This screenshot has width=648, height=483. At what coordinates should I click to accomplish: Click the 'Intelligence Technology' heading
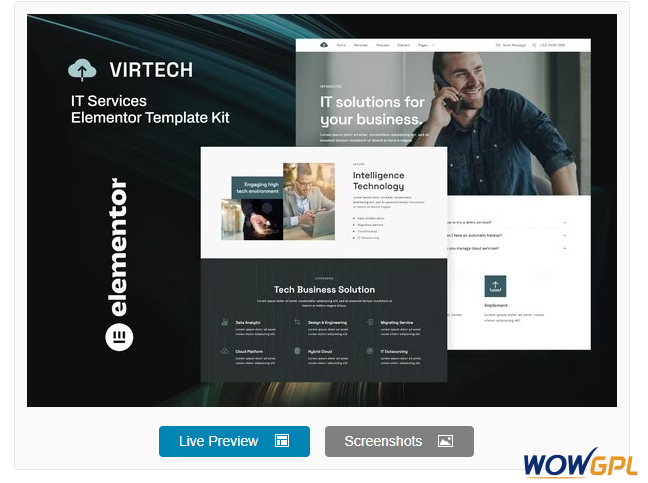tap(379, 181)
